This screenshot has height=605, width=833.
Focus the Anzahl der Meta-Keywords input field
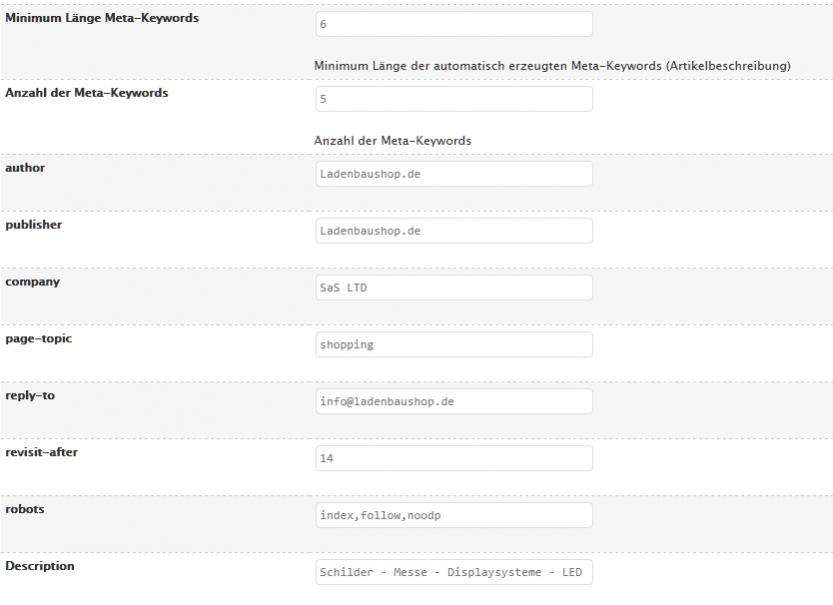[x=453, y=99]
